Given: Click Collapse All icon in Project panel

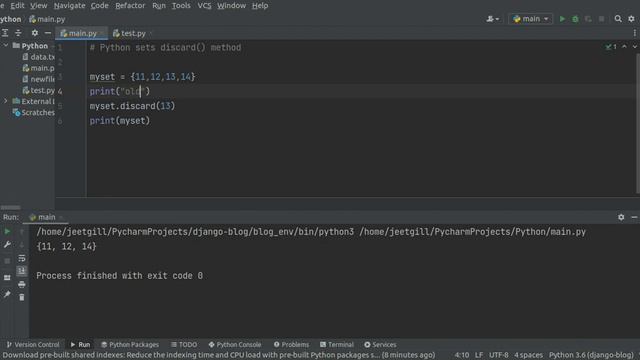Looking at the screenshot, I should pos(18,33).
